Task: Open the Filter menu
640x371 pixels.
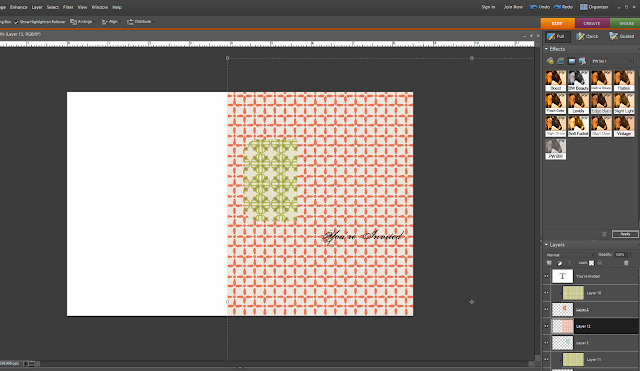Action: click(68, 7)
